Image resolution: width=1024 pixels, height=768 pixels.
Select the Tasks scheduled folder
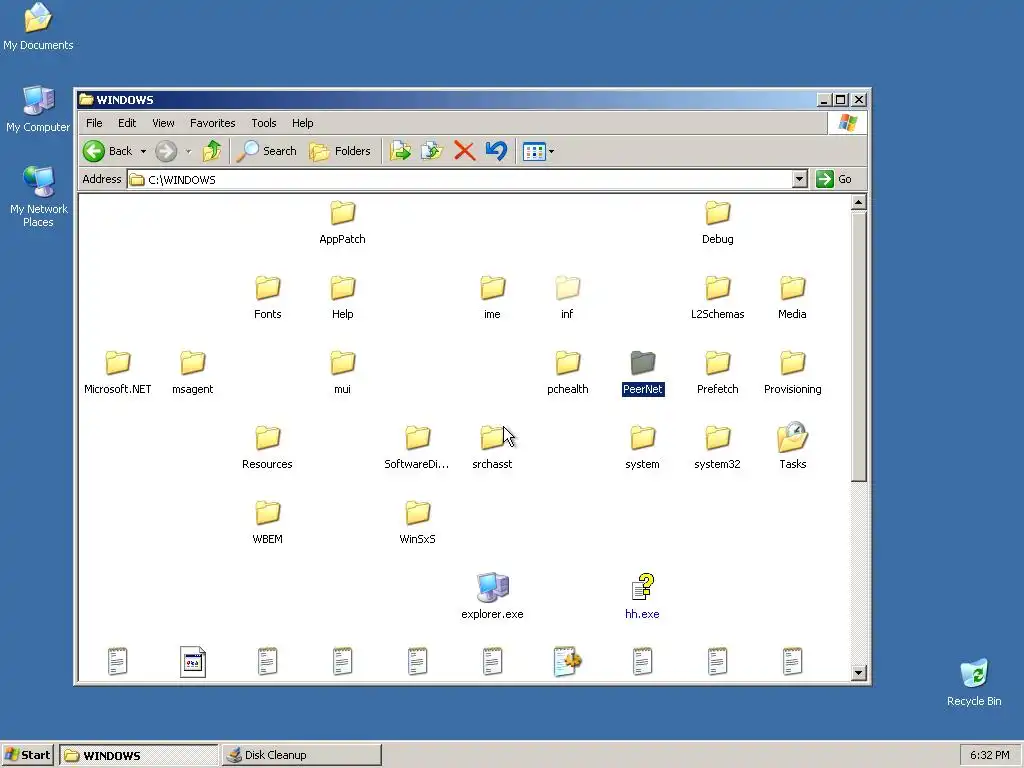coord(792,447)
